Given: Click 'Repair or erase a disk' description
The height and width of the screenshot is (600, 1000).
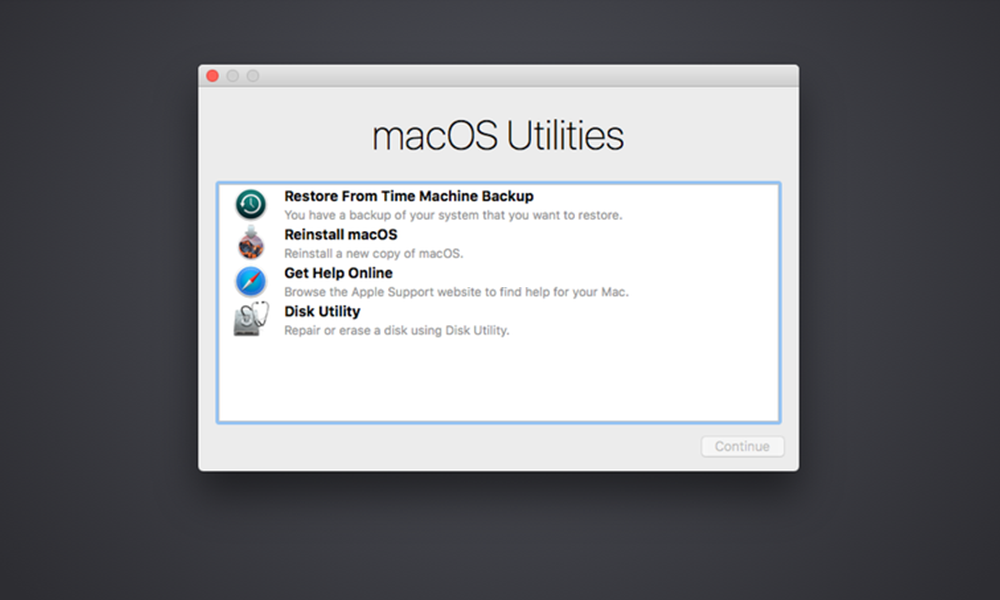Looking at the screenshot, I should 397,330.
